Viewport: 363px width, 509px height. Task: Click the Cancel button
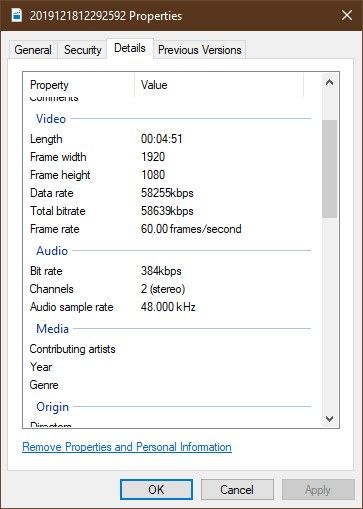(237, 490)
